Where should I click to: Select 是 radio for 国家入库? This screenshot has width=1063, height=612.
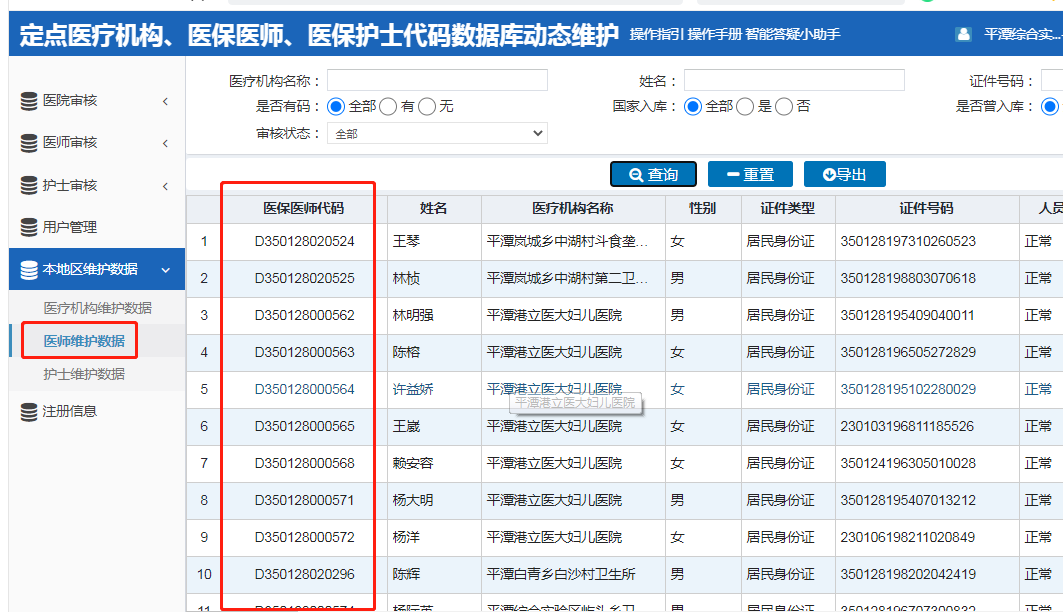[744, 106]
